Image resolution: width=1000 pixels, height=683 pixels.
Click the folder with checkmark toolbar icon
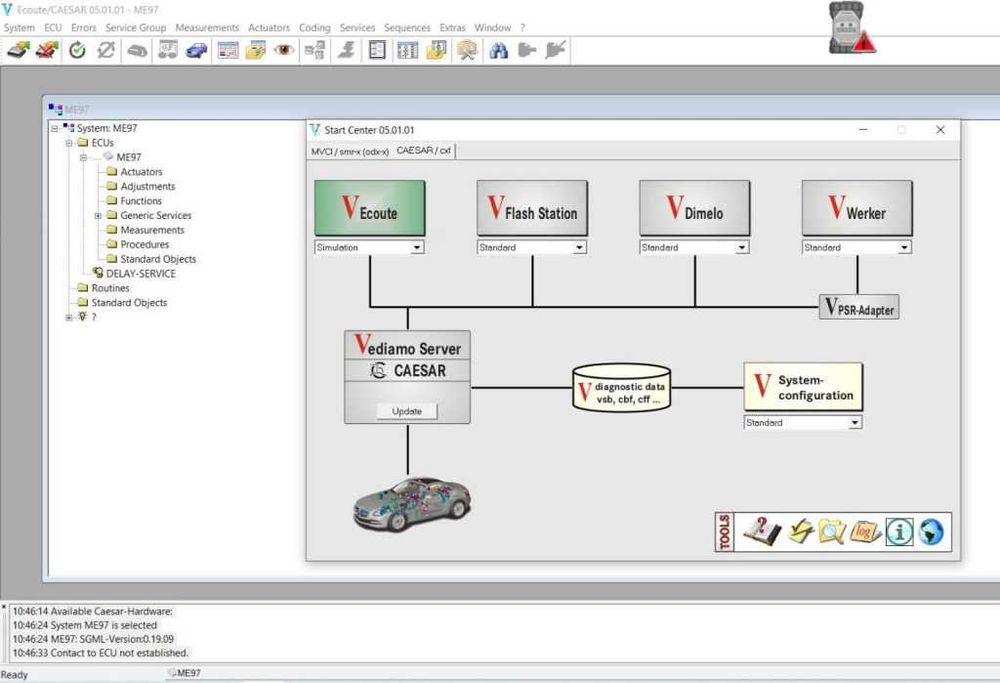255,50
